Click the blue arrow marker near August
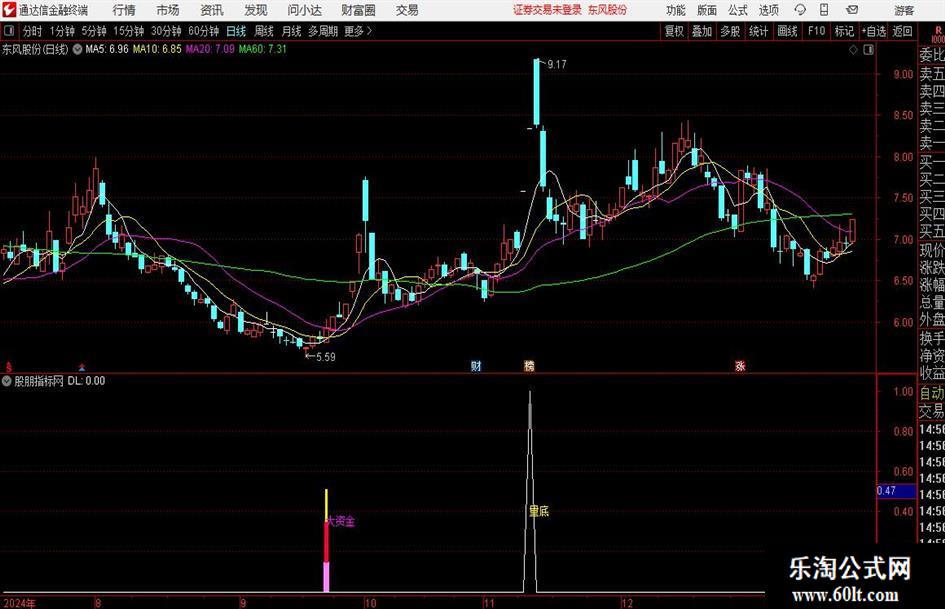 (x=82, y=367)
